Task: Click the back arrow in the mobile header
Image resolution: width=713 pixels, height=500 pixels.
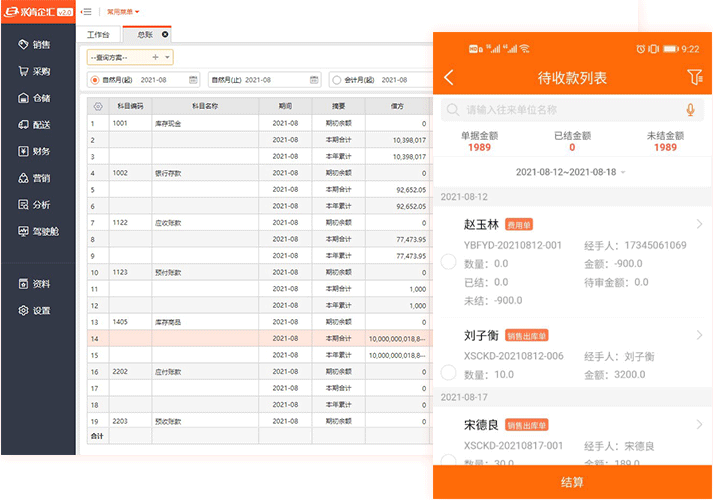Action: [x=449, y=78]
